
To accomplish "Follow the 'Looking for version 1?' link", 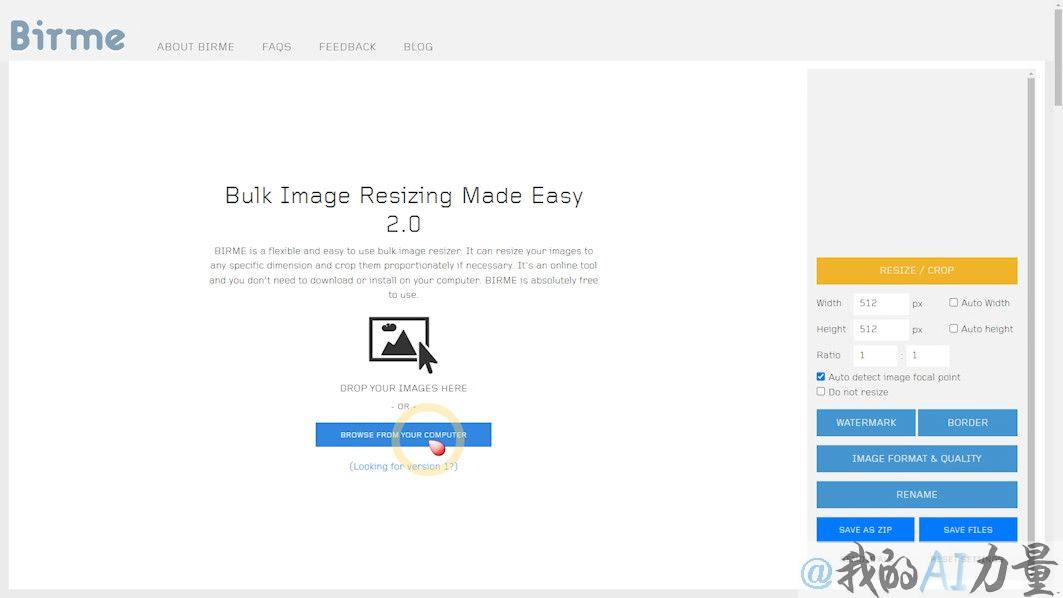I will [403, 466].
